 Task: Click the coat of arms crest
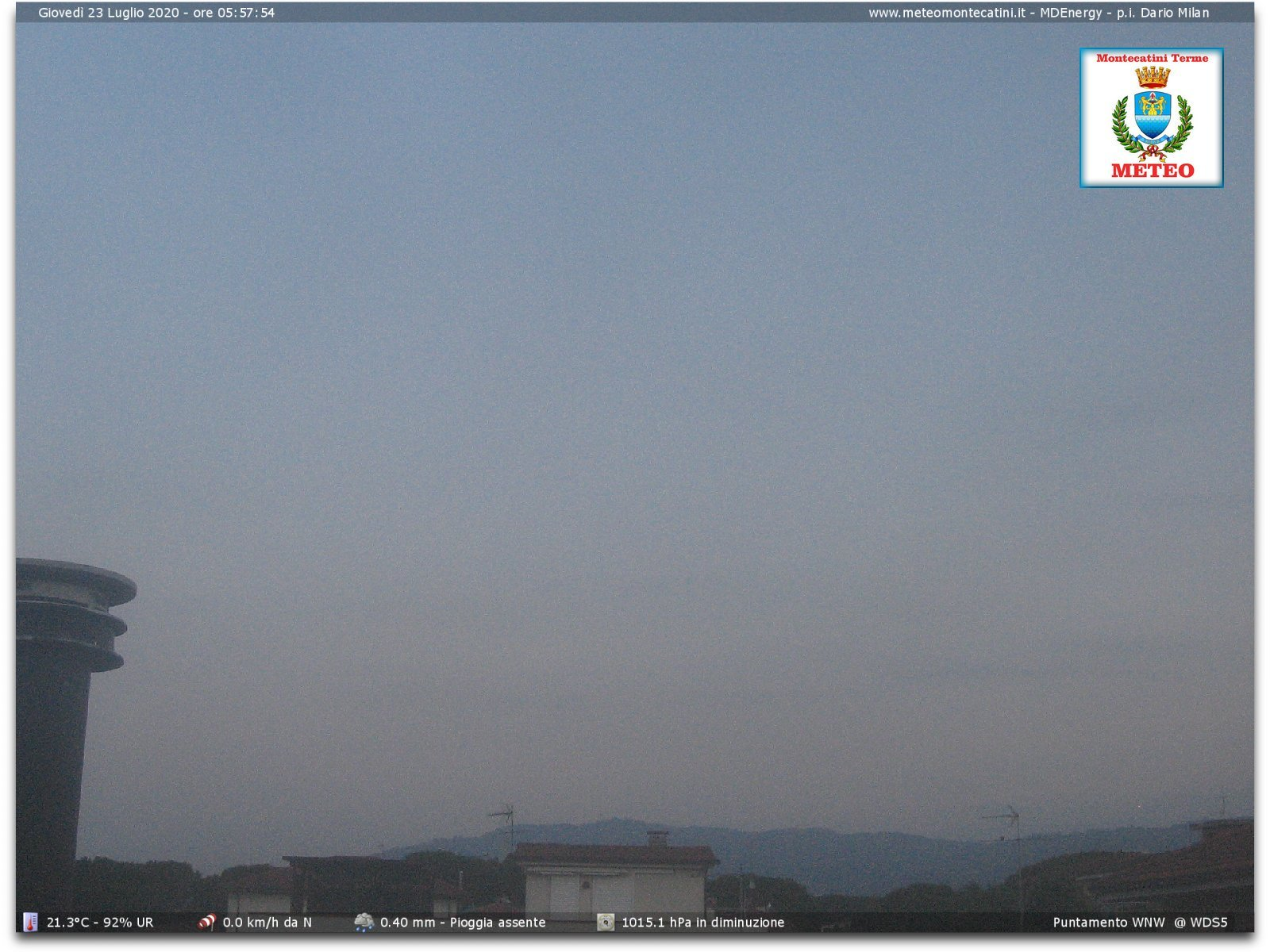coord(1153,113)
